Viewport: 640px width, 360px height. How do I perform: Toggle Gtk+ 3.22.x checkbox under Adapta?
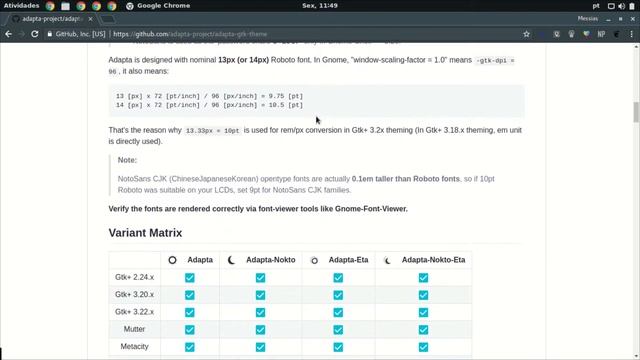tap(190, 312)
